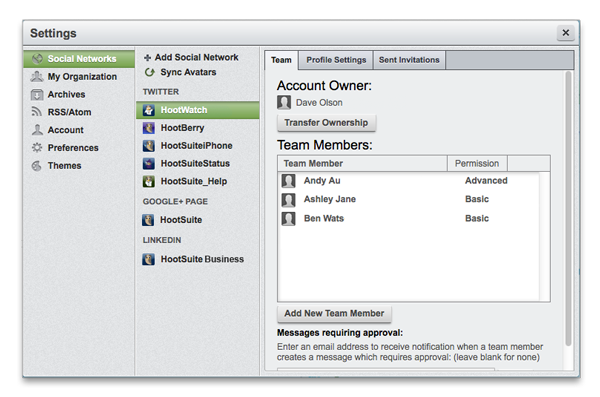Click the RSS/Atom feed icon
600x397 pixels.
click(x=36, y=112)
